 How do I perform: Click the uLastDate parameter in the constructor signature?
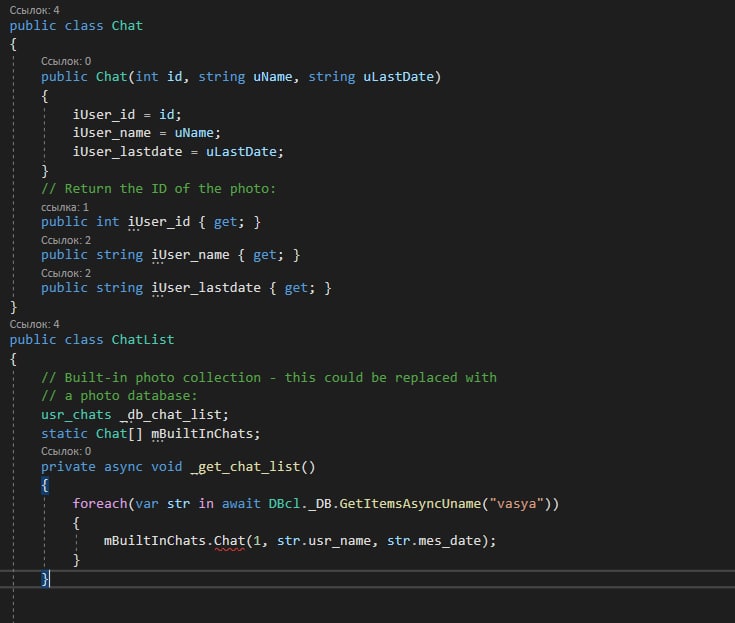click(398, 77)
